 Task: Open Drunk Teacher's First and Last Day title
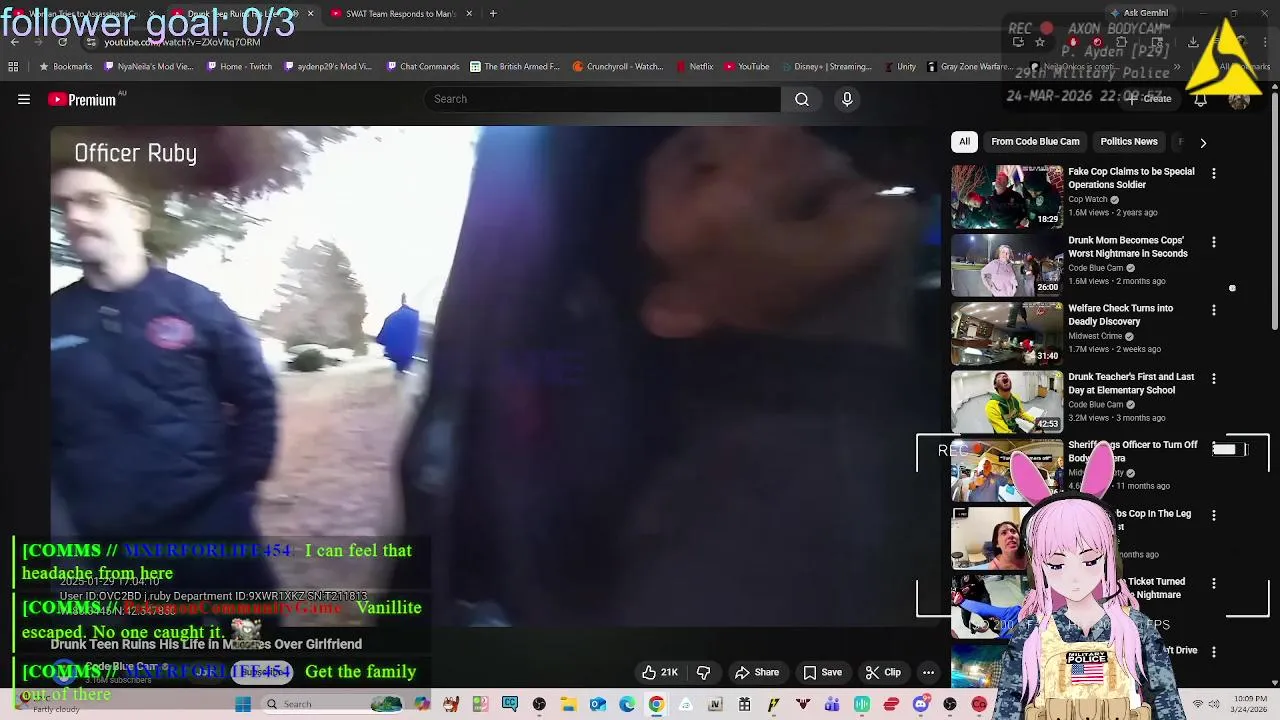(1131, 383)
